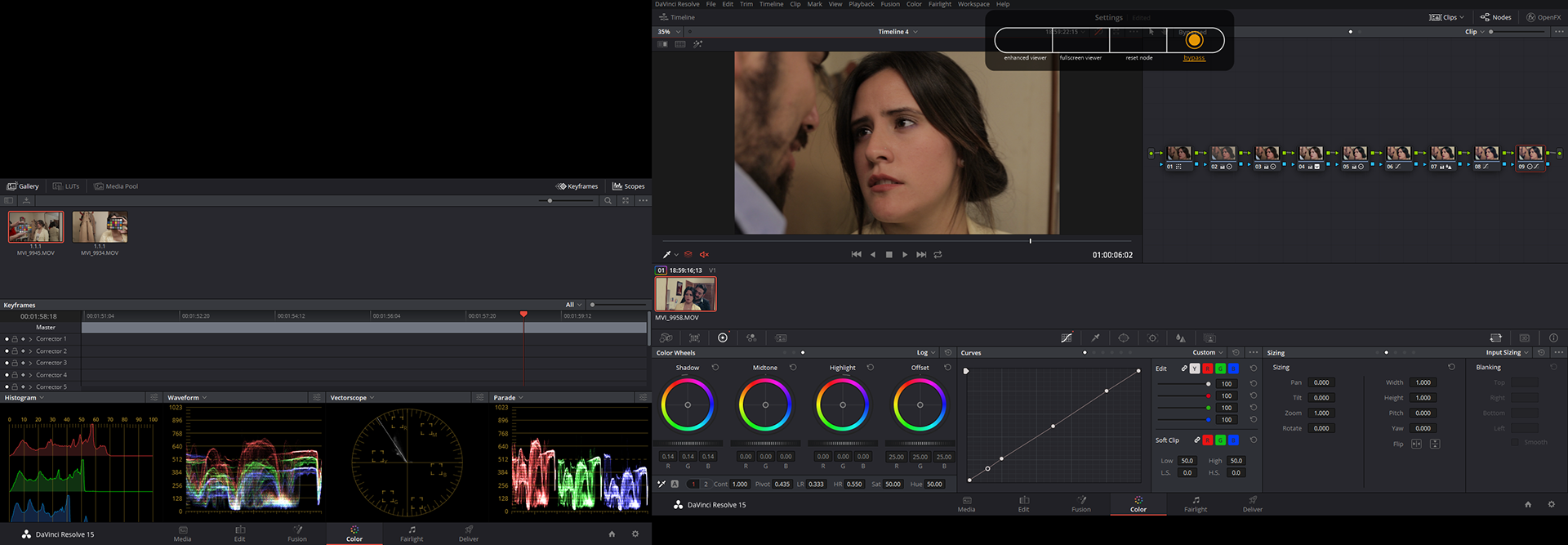This screenshot has height=545, width=1568.
Task: Switch to Fairlight page in right window
Action: 1196,504
